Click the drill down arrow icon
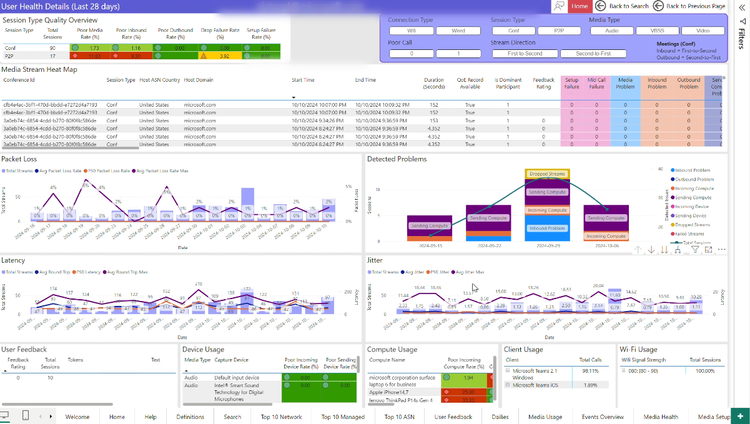Image resolution: width=750 pixels, height=424 pixels. (x=652, y=250)
